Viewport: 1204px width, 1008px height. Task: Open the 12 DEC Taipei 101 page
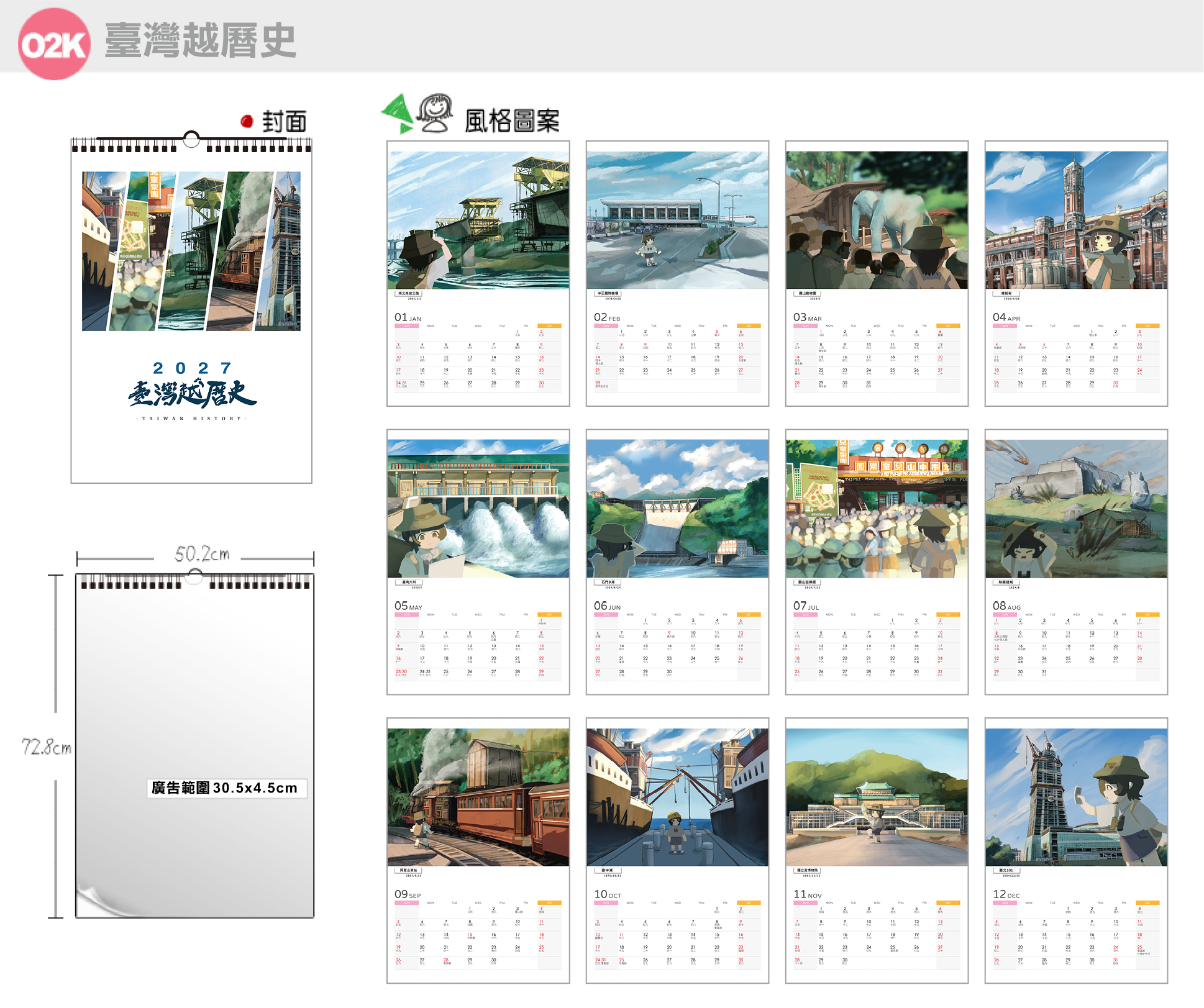pyautogui.click(x=1077, y=851)
